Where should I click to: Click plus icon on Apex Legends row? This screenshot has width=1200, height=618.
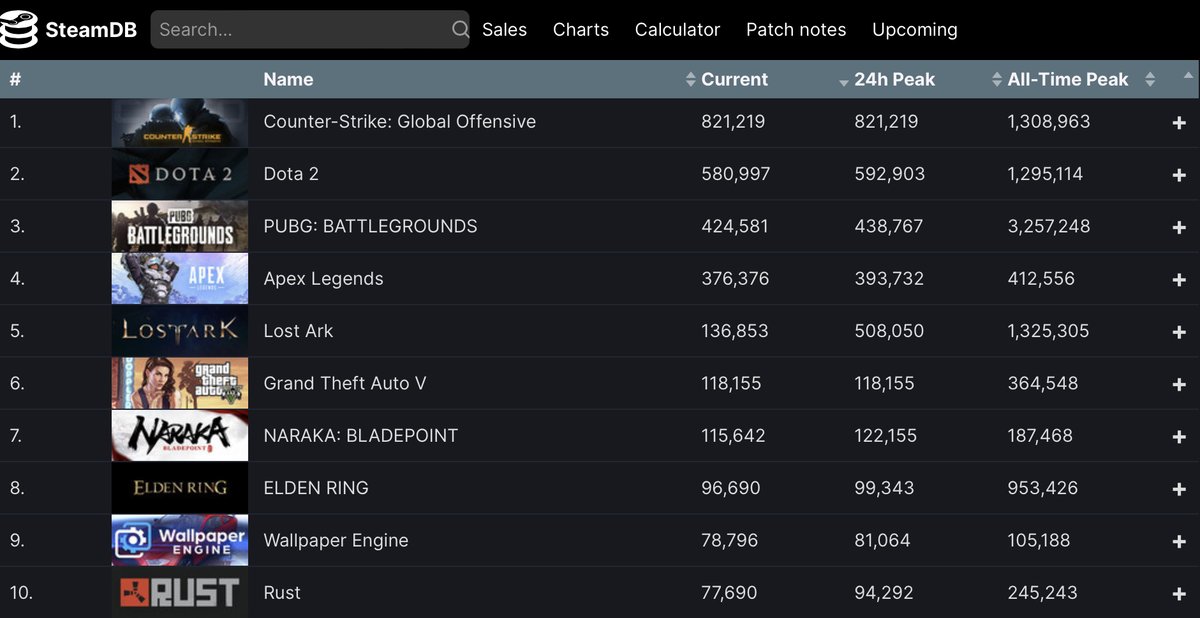tap(1179, 280)
